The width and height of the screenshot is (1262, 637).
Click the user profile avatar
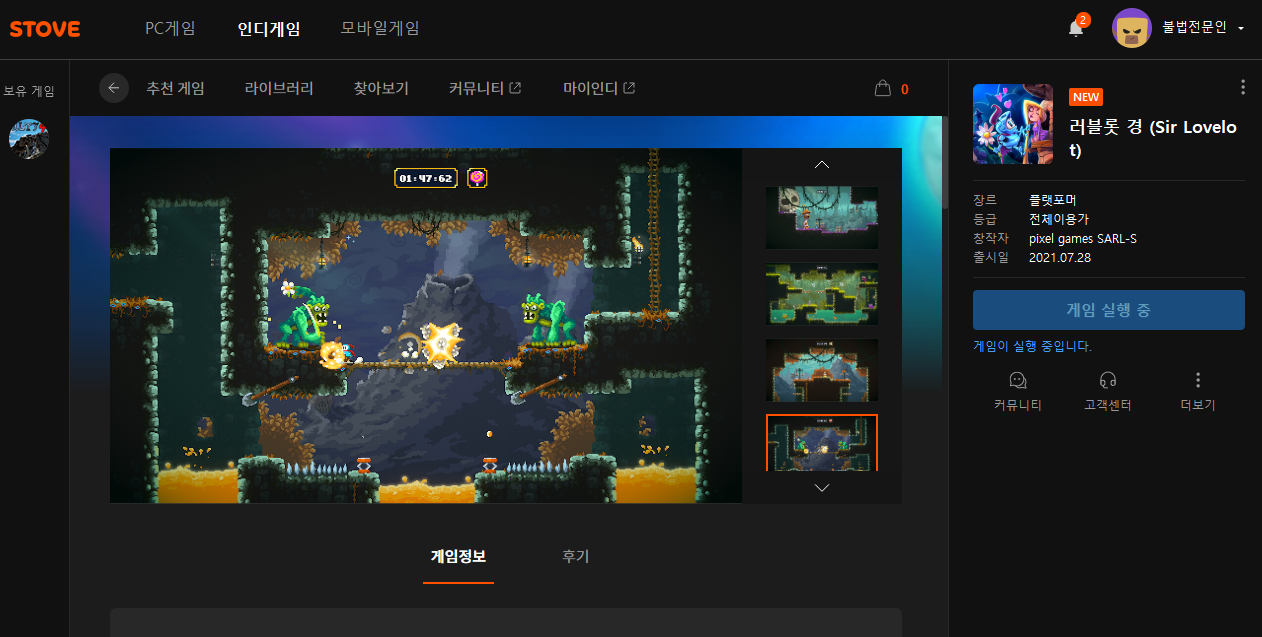(1131, 28)
